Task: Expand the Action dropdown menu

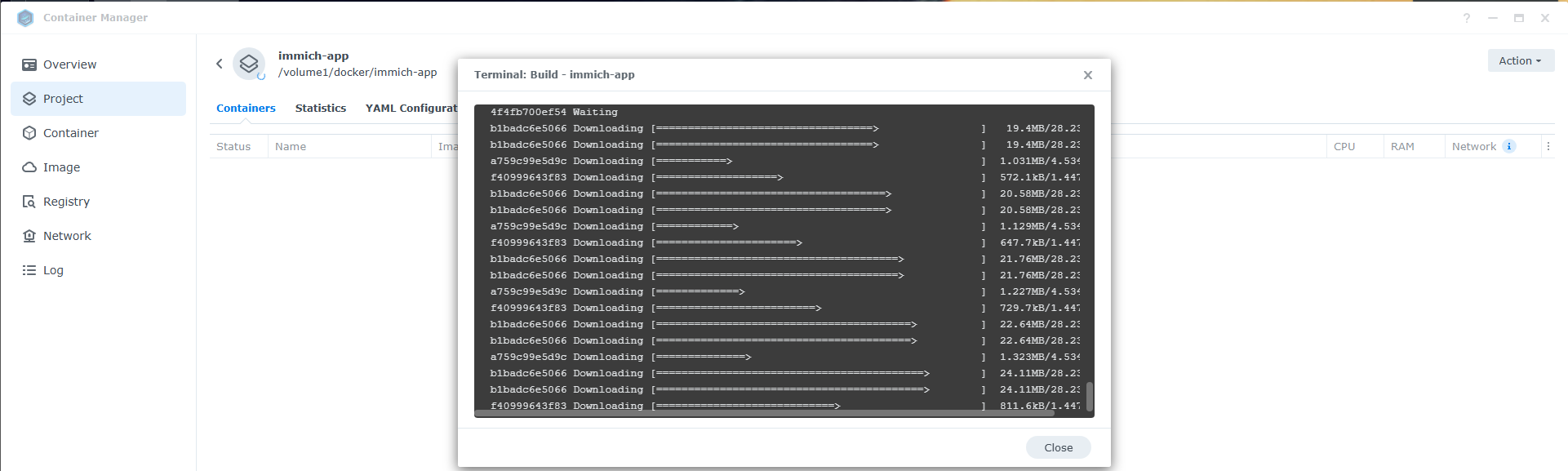Action: (1520, 60)
